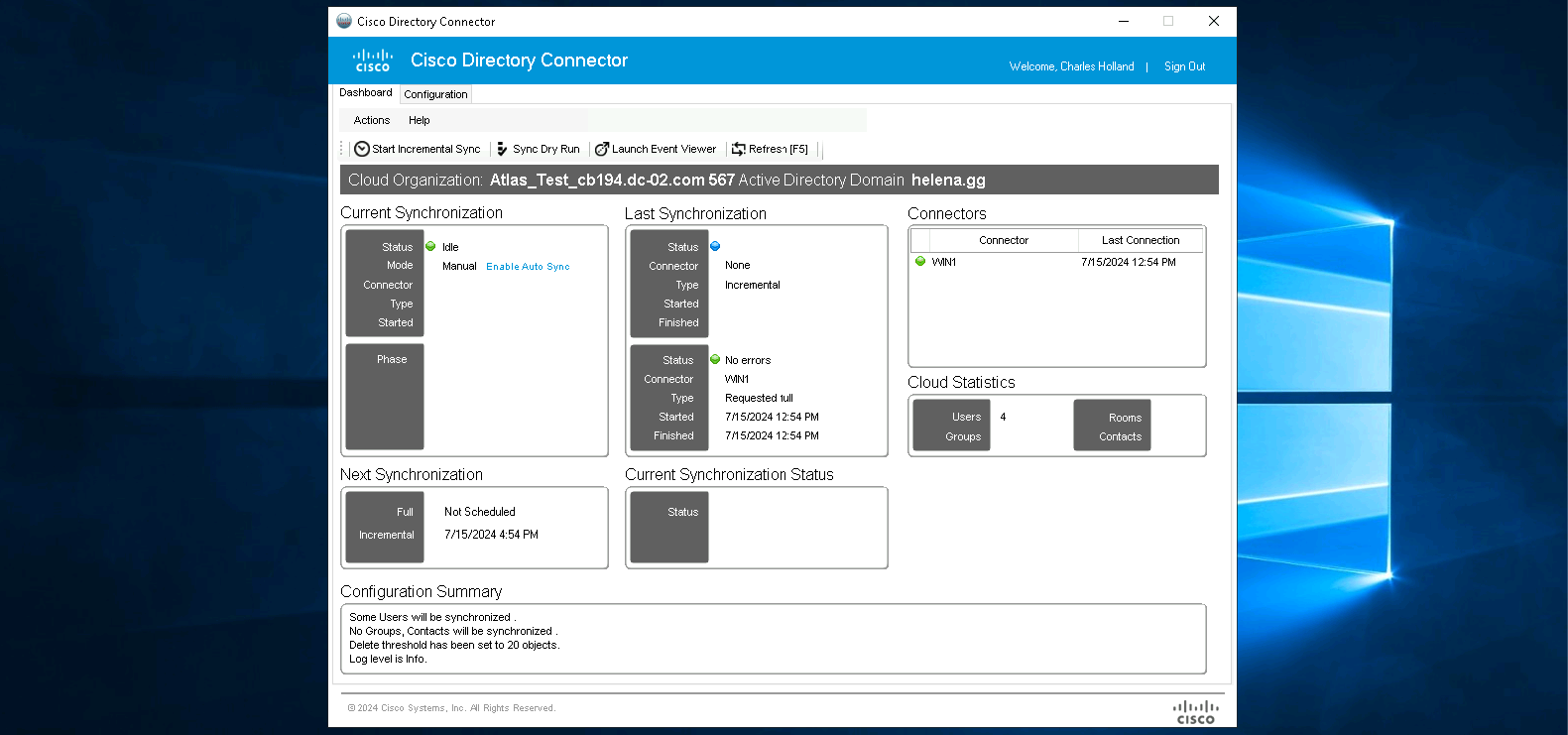Click the Sync Dry Run icon
This screenshot has height=735, width=1568.
point(502,149)
